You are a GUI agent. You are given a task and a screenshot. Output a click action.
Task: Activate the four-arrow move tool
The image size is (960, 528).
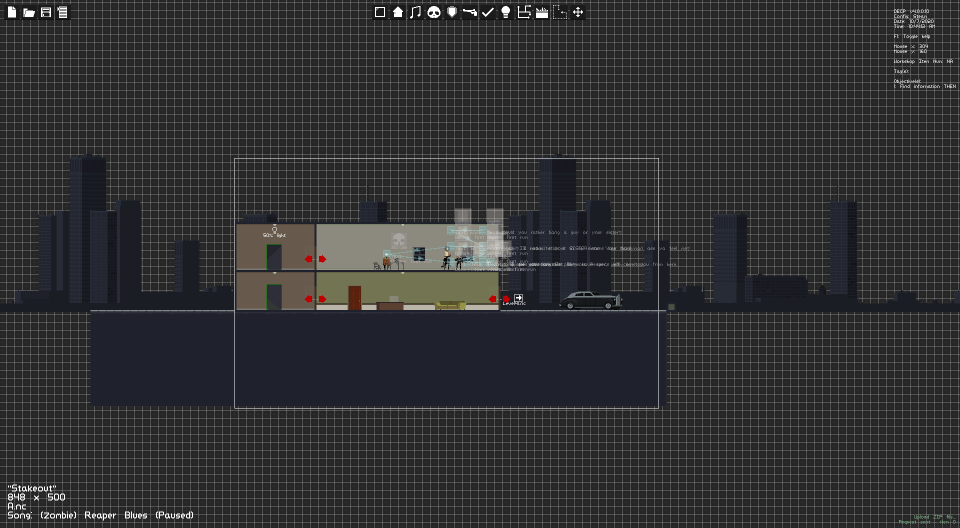click(x=578, y=12)
